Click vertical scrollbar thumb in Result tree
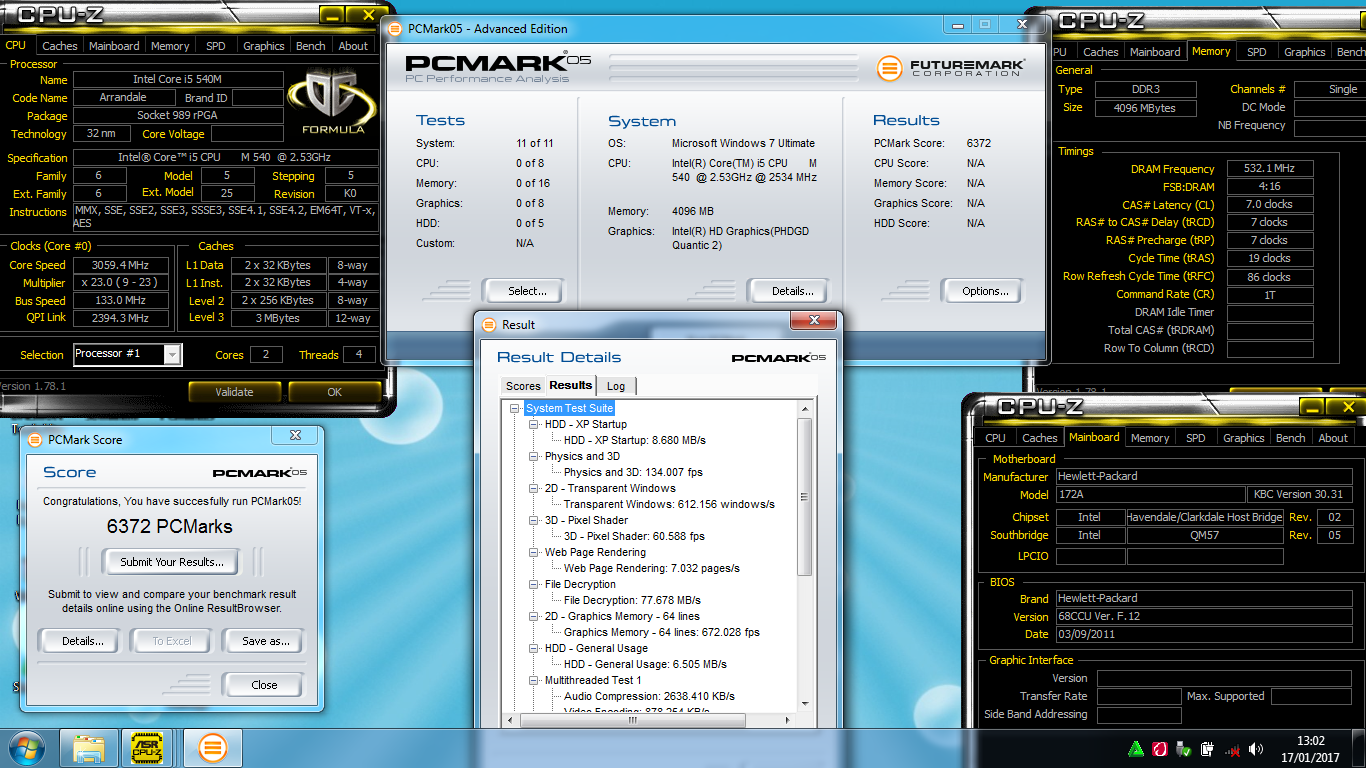This screenshot has width=1366, height=768. [x=805, y=496]
